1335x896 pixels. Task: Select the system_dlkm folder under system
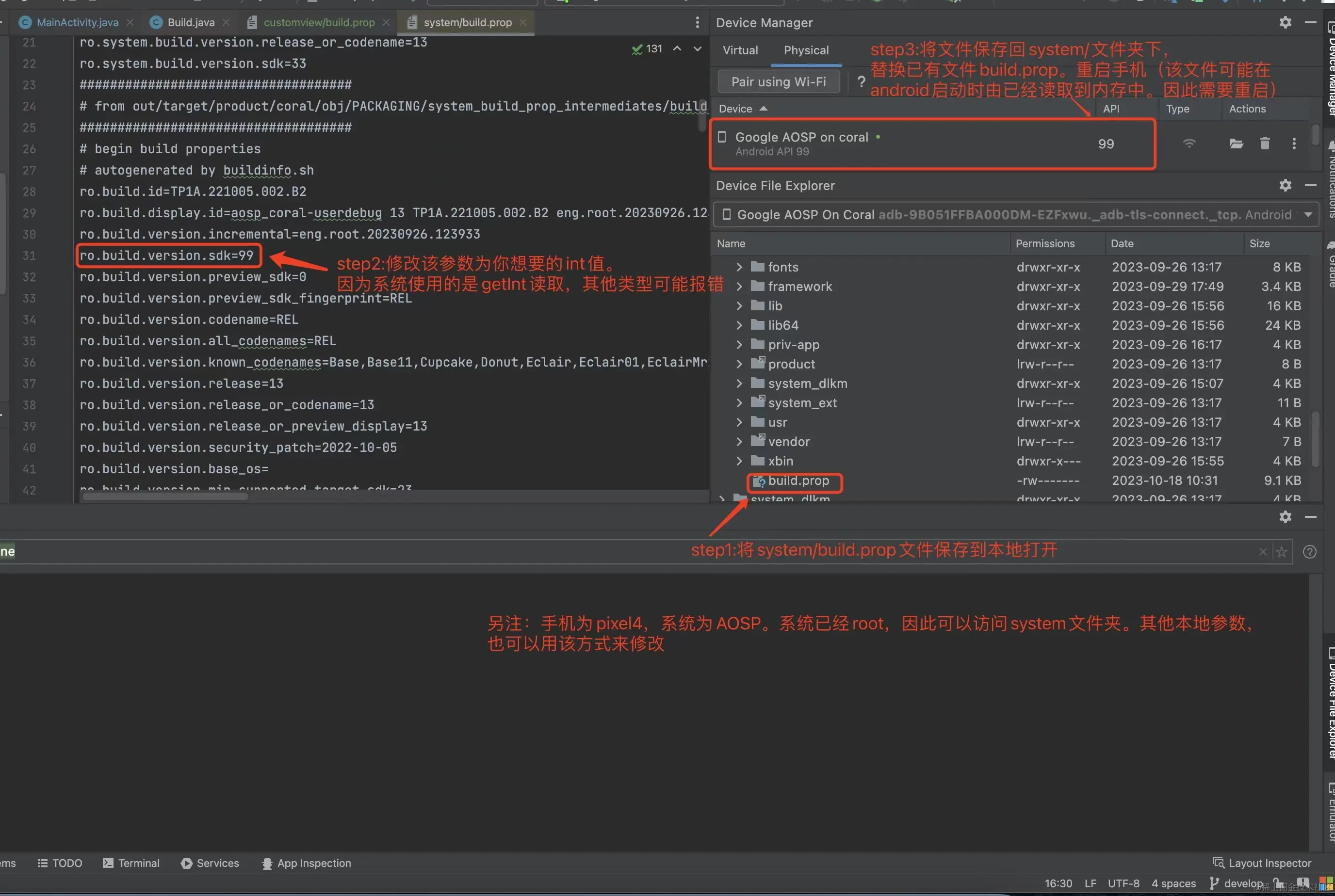coord(1012,384)
